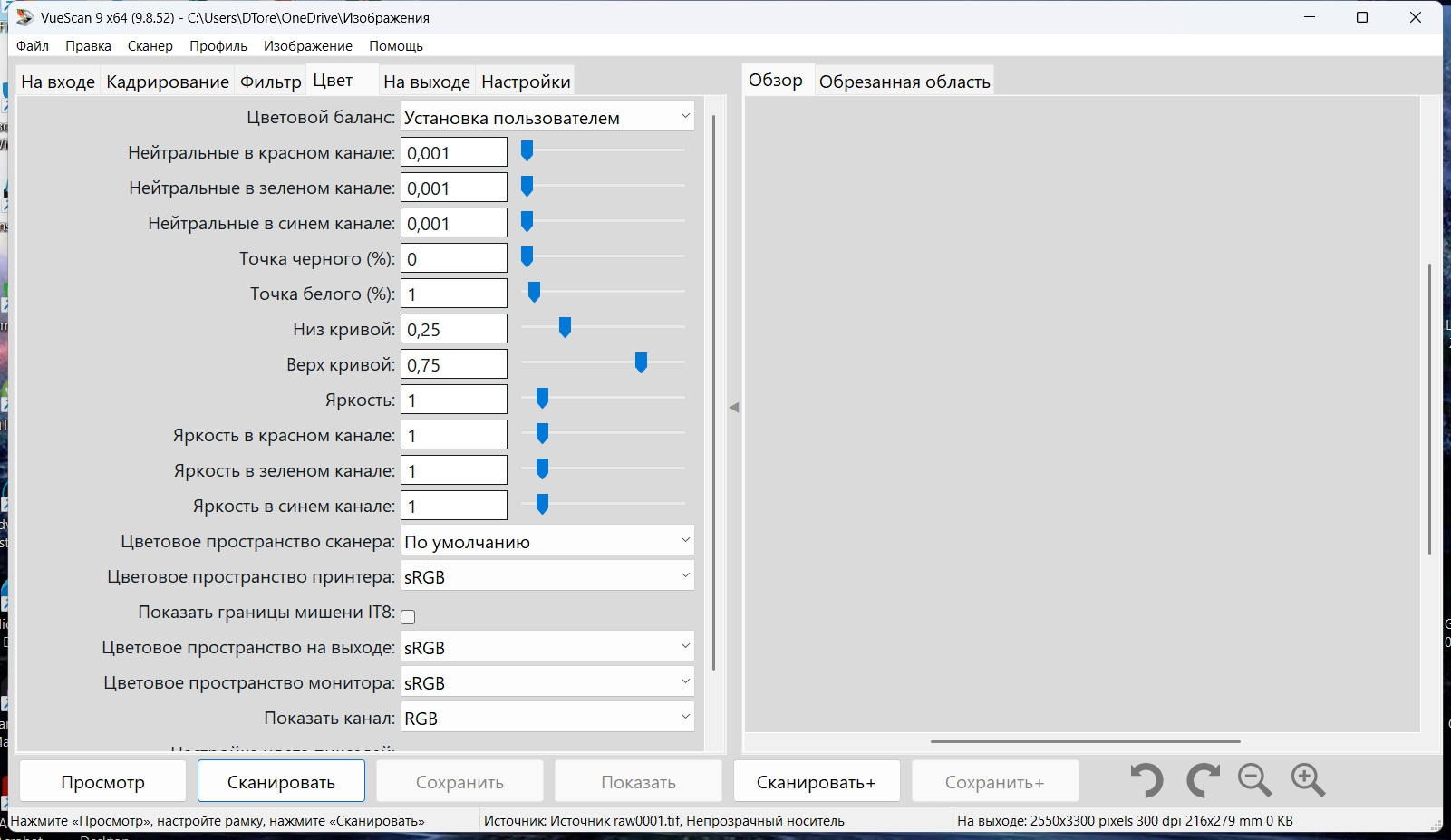The image size is (1451, 840).
Task: Open the Помощь menu
Action: coord(396,45)
